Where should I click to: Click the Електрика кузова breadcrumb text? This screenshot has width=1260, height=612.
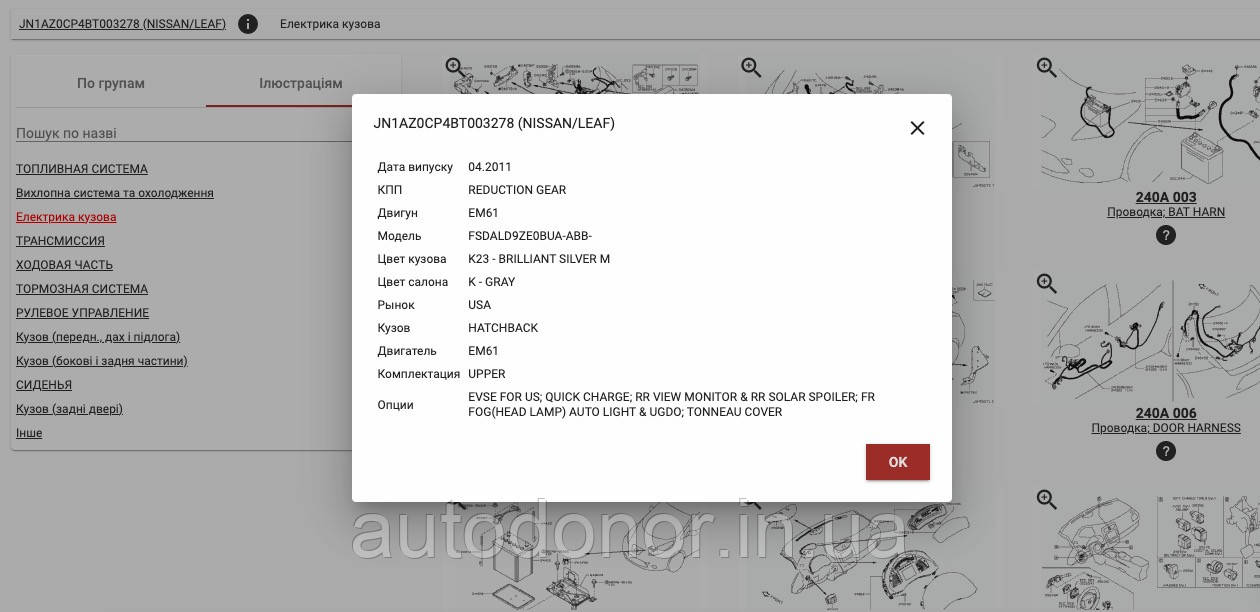pyautogui.click(x=330, y=24)
